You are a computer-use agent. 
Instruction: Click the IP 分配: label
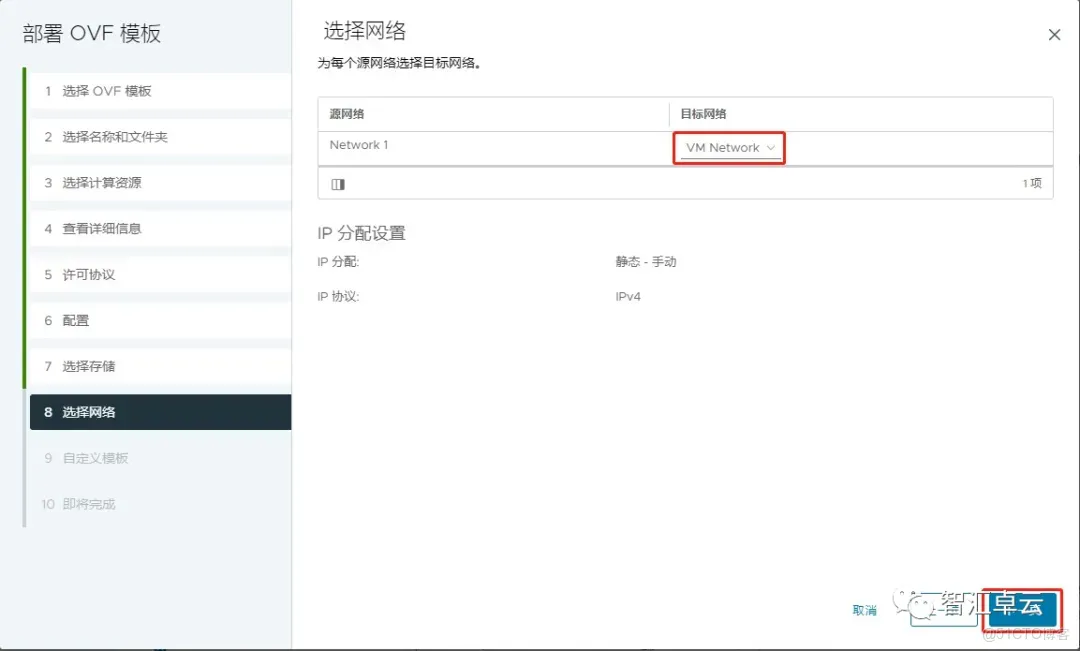[338, 262]
